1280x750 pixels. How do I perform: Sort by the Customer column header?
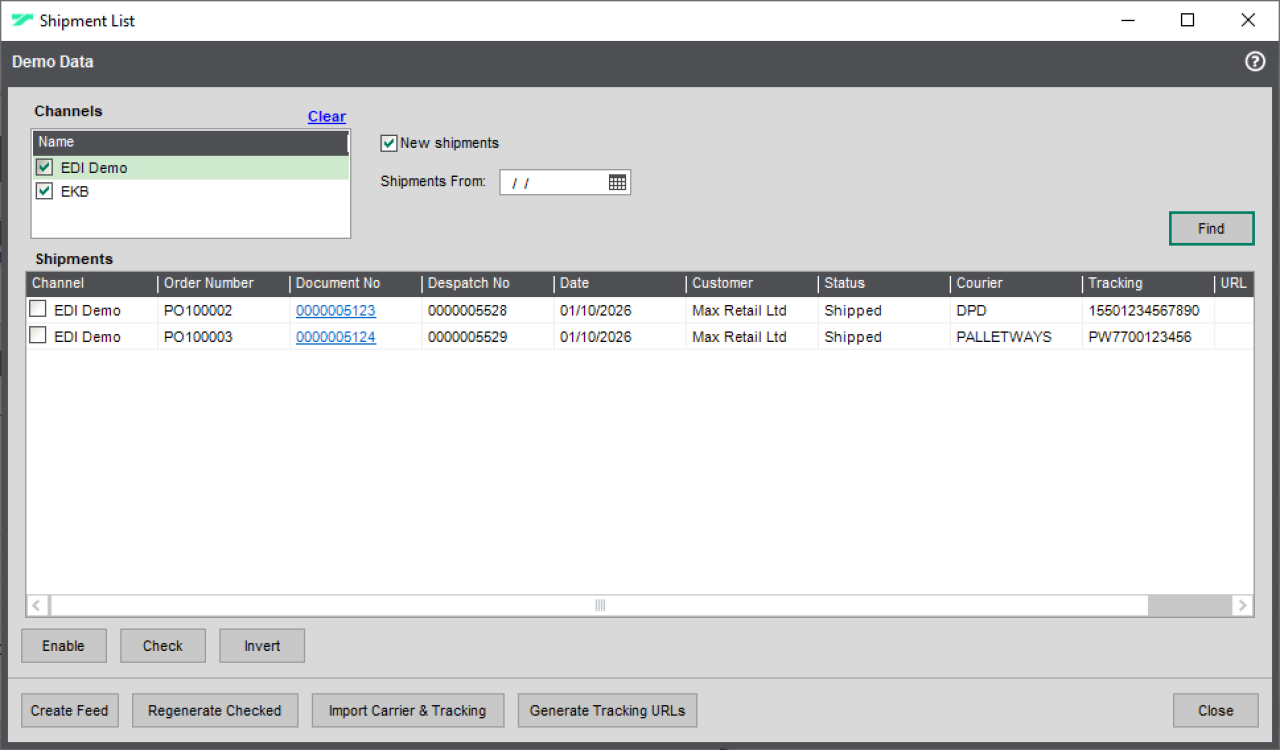point(752,283)
